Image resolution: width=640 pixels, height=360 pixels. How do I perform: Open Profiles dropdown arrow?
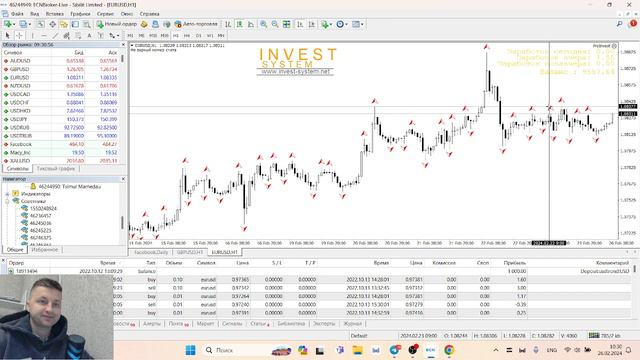(x=30, y=24)
